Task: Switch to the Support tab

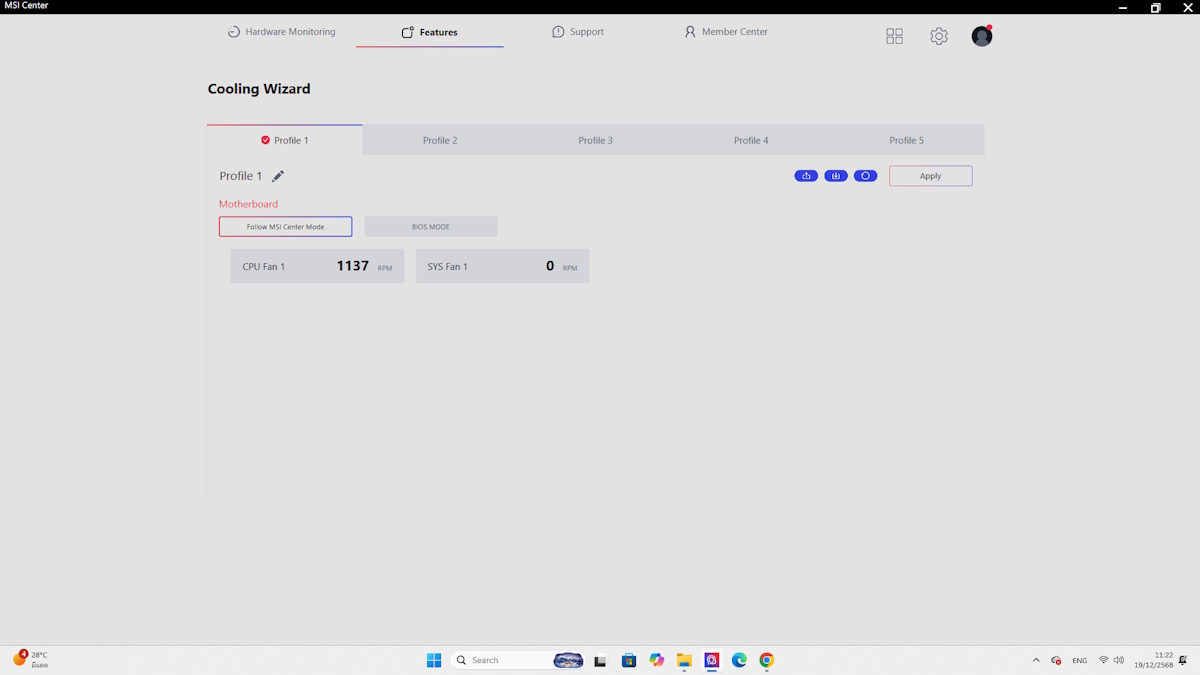Action: pos(577,32)
